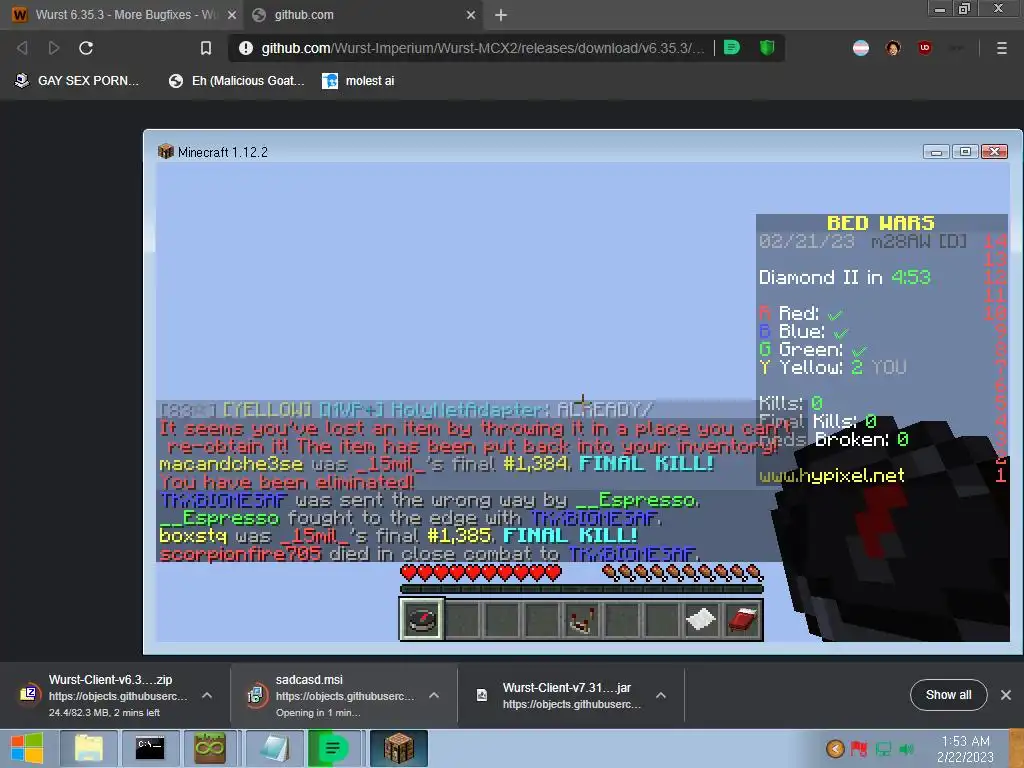Viewport: 1024px width, 768px height.
Task: Click the www.hypixel.net scoreboard text
Action: pos(831,475)
